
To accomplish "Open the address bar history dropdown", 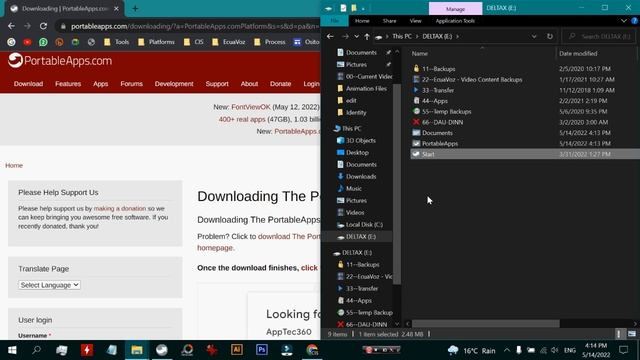I will click(534, 36).
